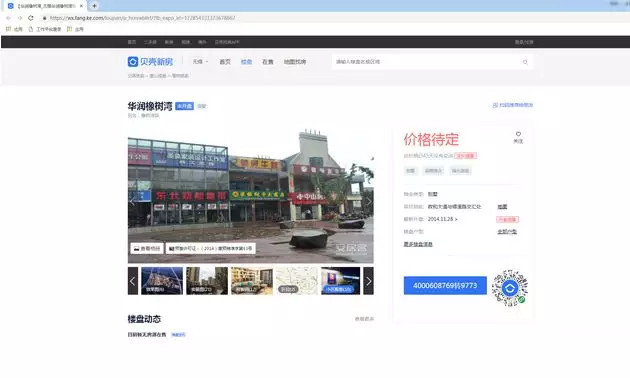Open the 地图找房 navigation item
Image resolution: width=630 pixels, height=378 pixels.
295,61
